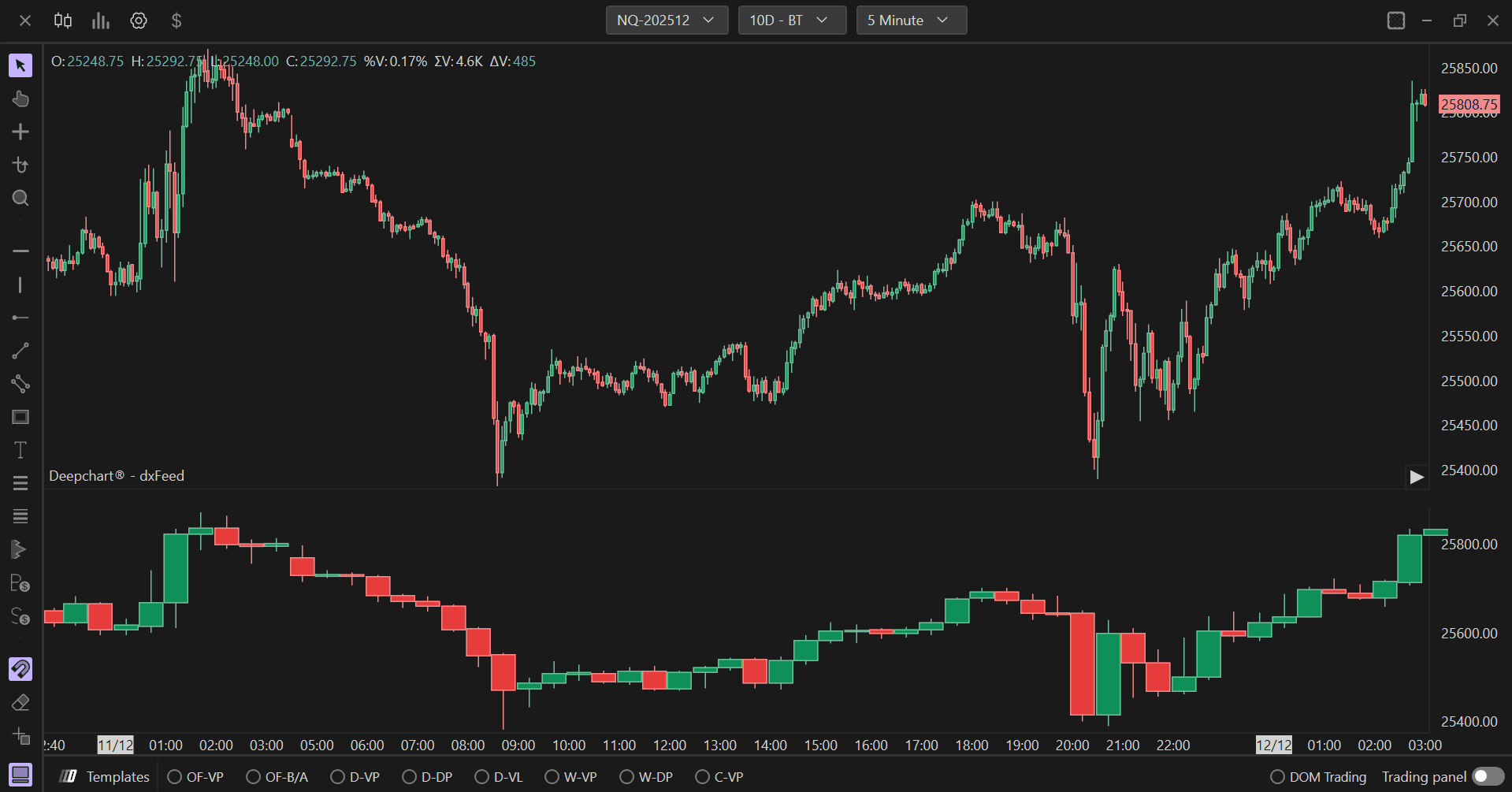Viewport: 1512px width, 792px height.
Task: Click the candlestick chart type icon
Action: [x=63, y=20]
